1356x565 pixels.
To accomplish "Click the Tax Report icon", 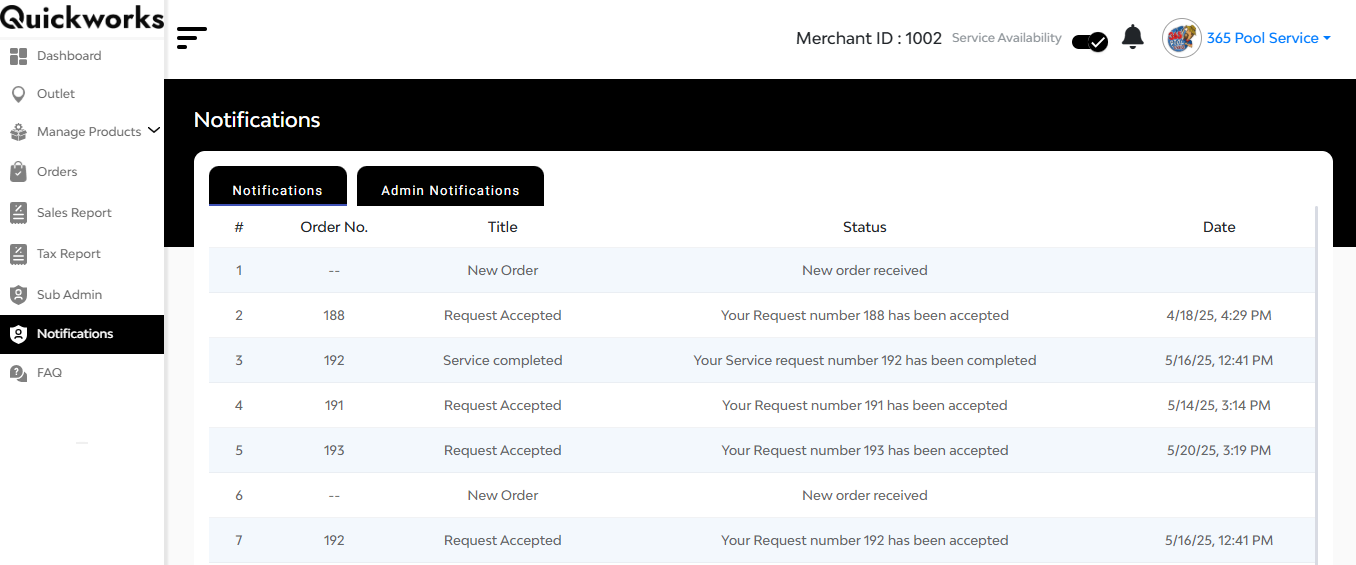I will pos(18,254).
